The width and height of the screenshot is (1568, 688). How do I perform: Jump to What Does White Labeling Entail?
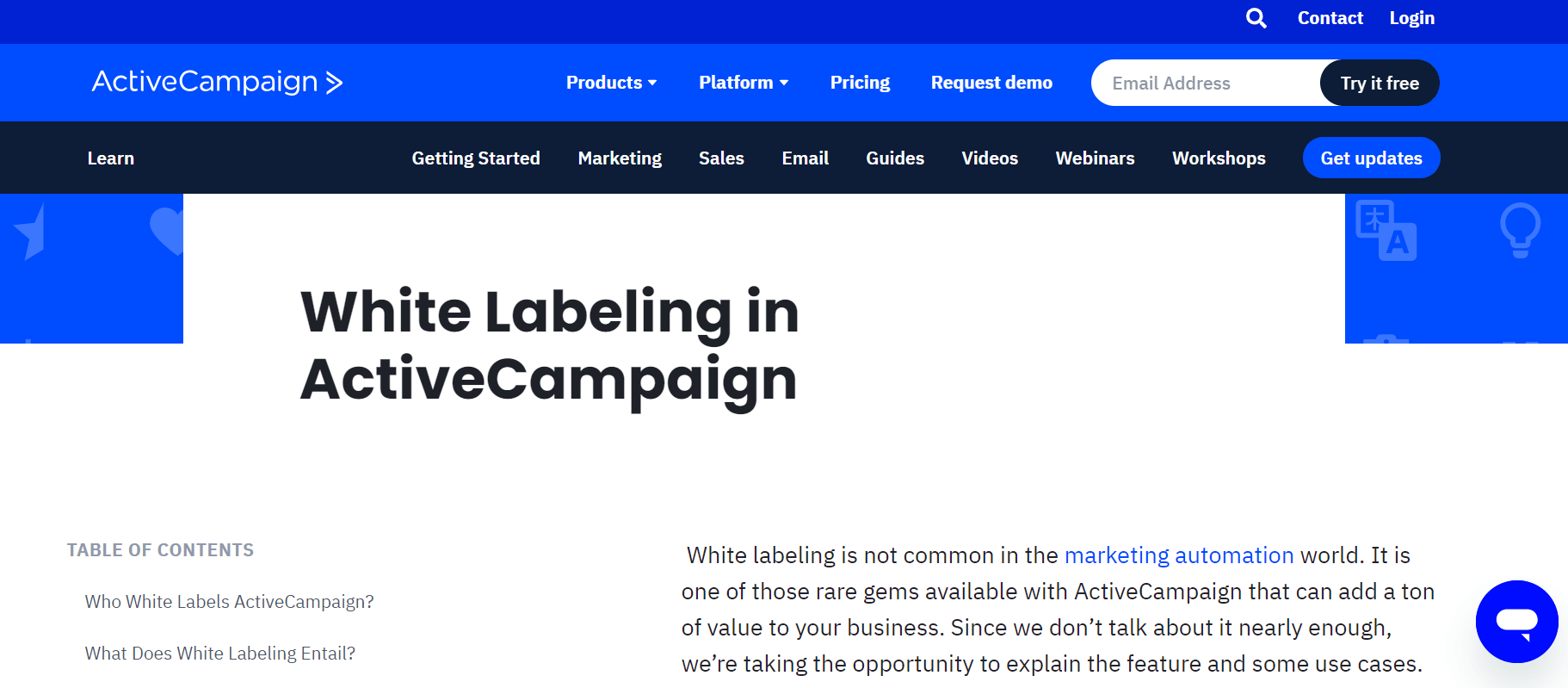pyautogui.click(x=219, y=654)
